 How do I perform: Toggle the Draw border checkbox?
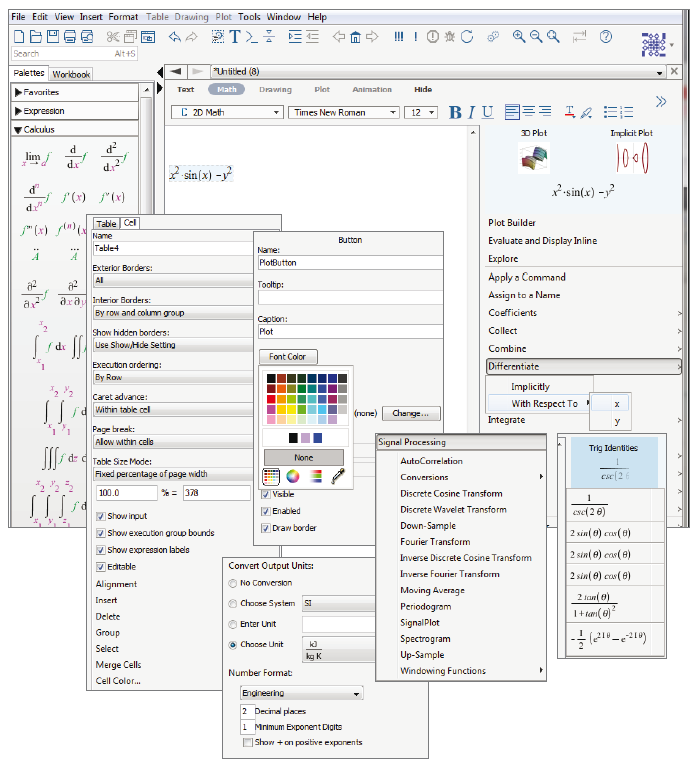point(265,528)
